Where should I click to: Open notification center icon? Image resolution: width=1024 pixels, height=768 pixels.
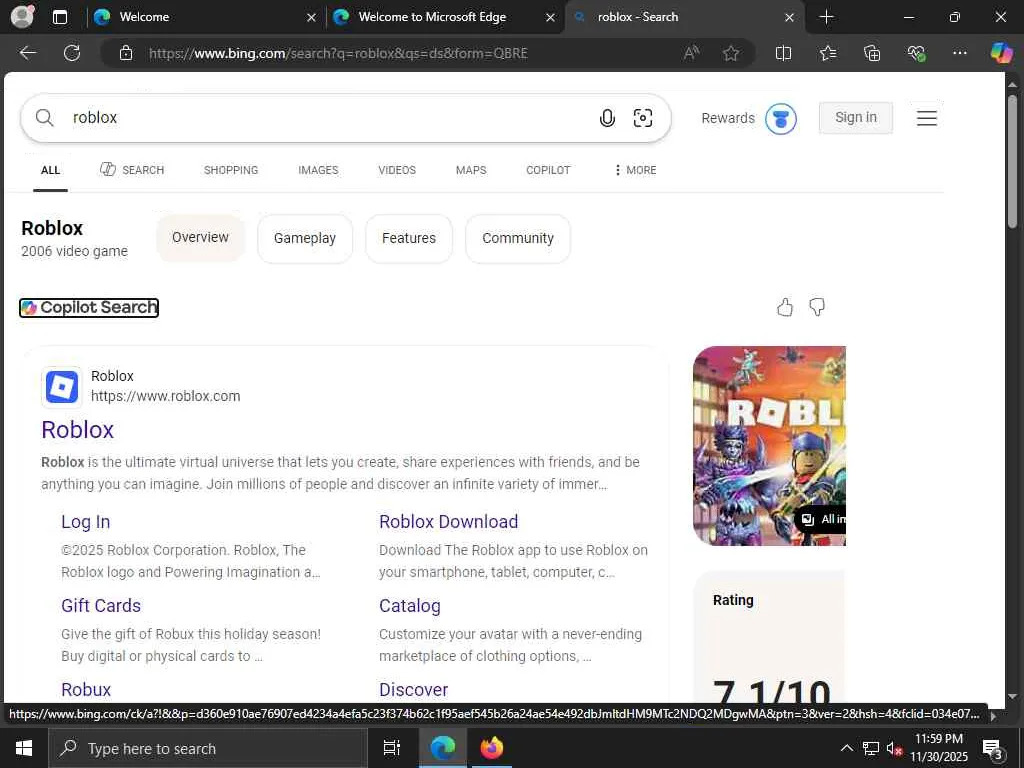pyautogui.click(x=993, y=749)
